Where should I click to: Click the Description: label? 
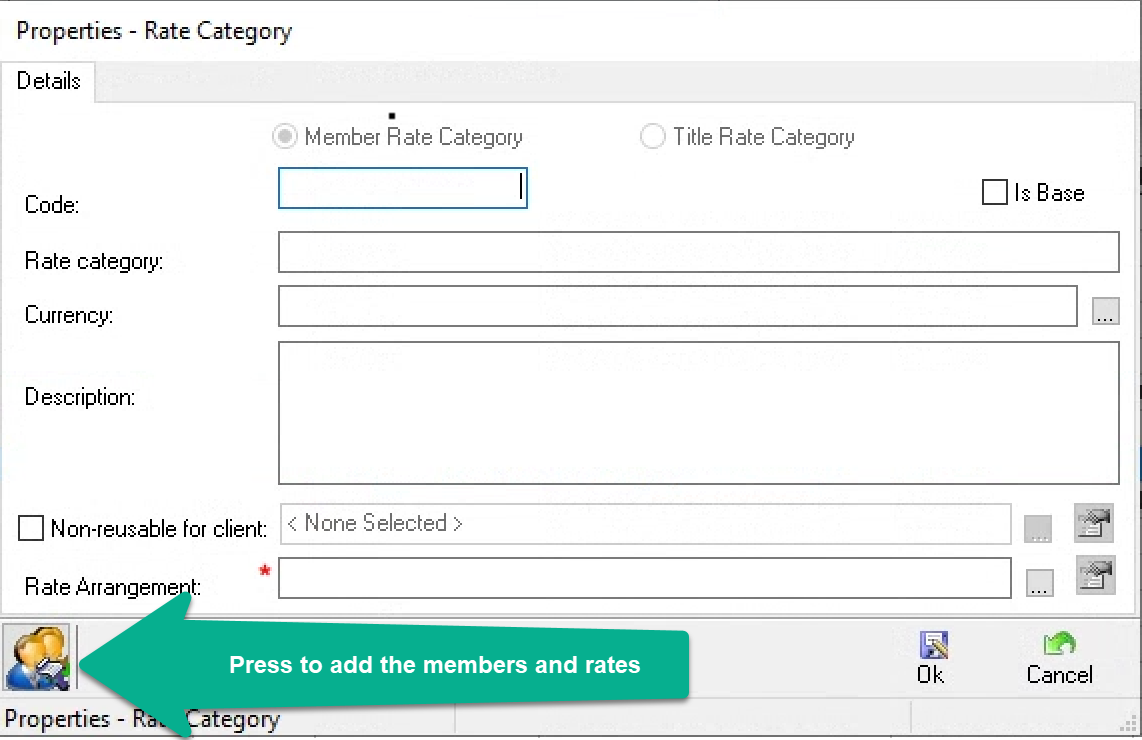[x=80, y=397]
